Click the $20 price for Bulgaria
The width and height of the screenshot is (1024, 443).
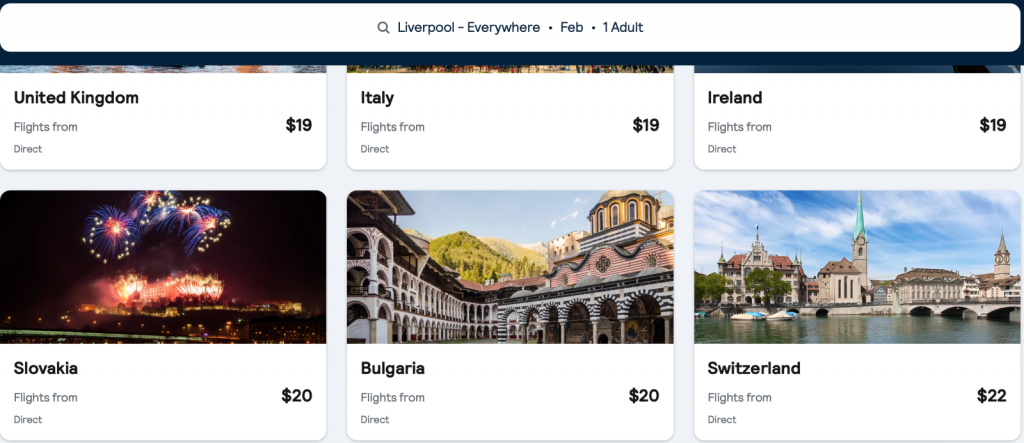coord(644,396)
